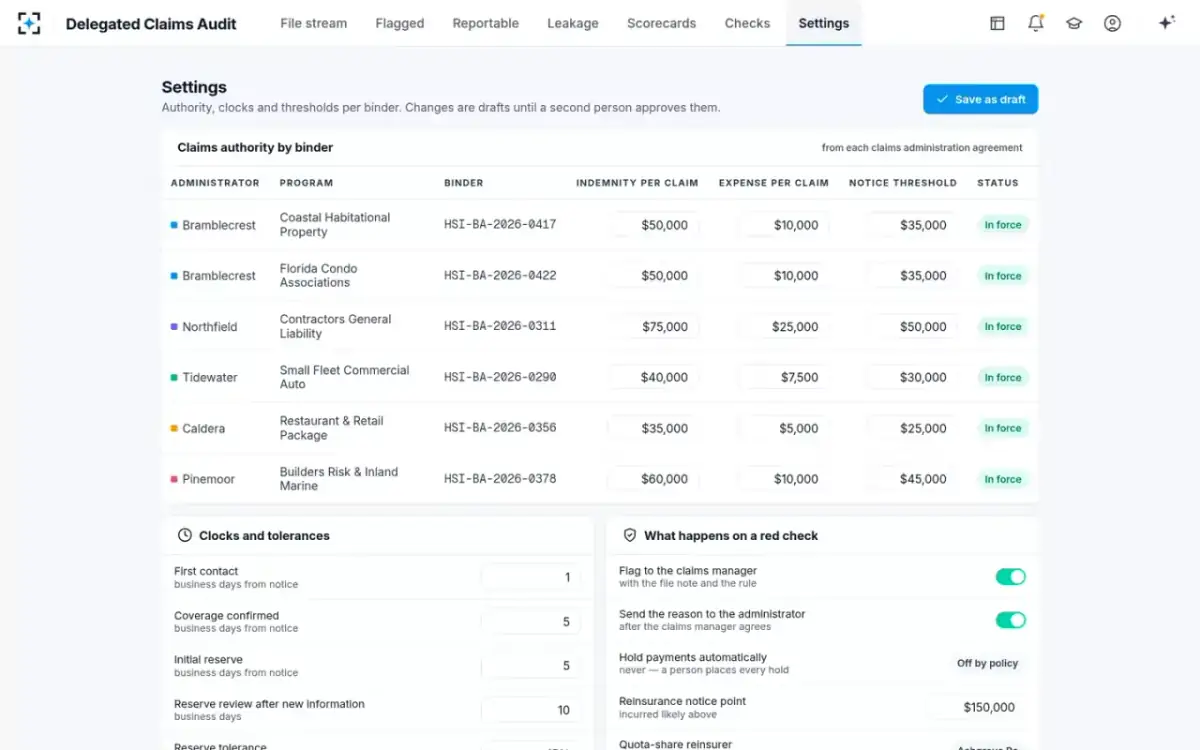This screenshot has height=750, width=1200.
Task: Edit Reserve review after new information field
Action: (531, 710)
